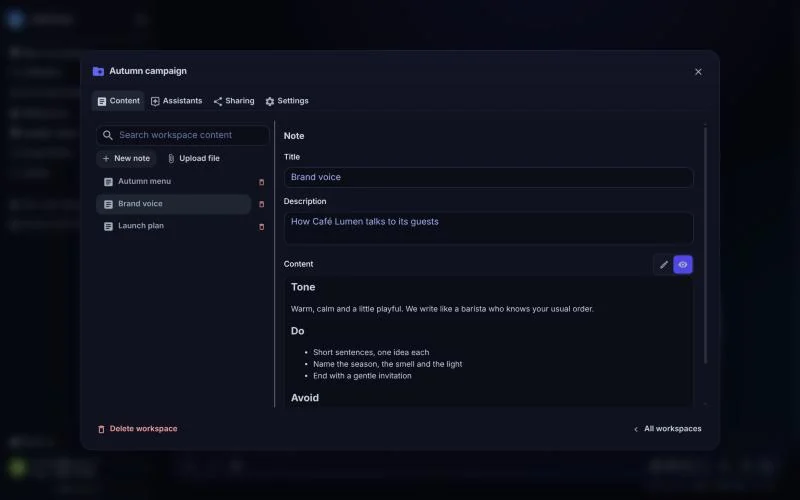Delete the Autumn menu note trash icon
This screenshot has width=800, height=500.
[262, 182]
